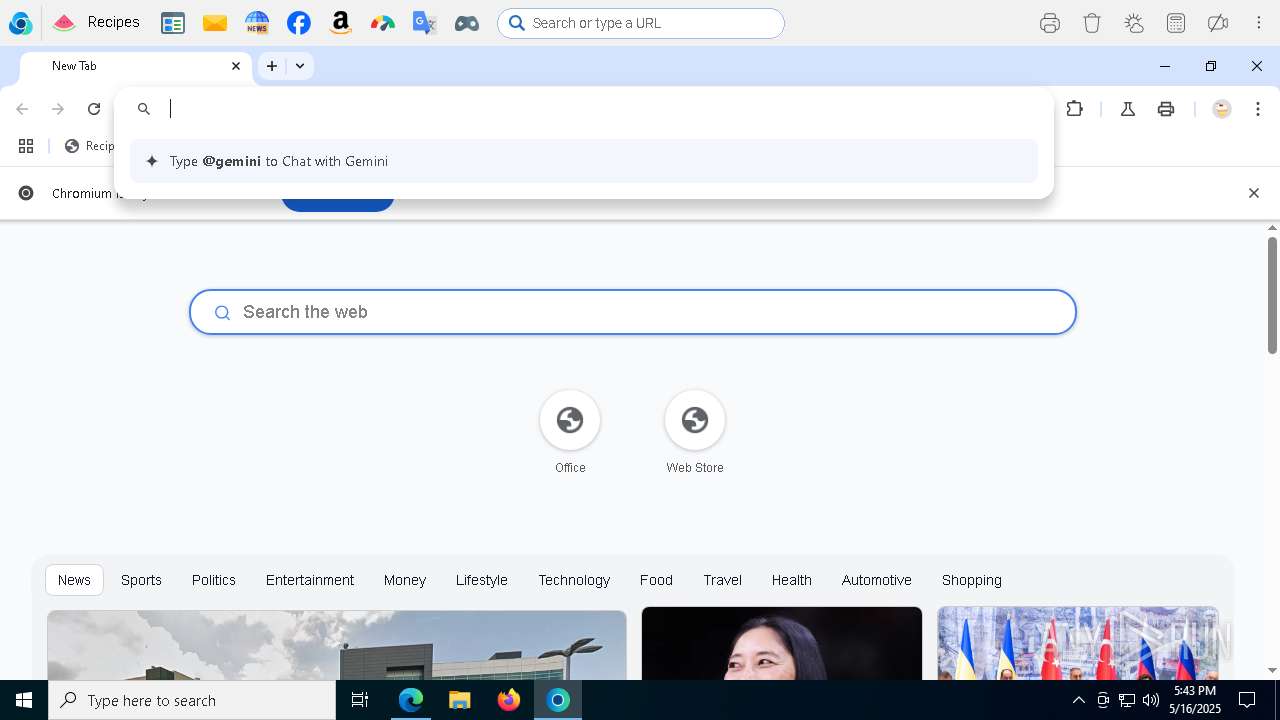Viewport: 1280px width, 720px height.
Task: Open the calculator icon in top bar
Action: point(1176,23)
